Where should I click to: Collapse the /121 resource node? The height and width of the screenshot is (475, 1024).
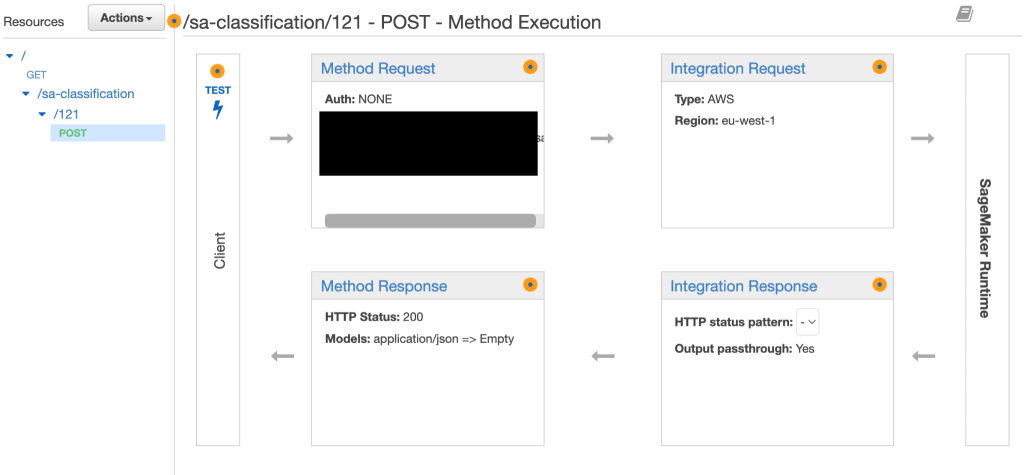click(43, 114)
